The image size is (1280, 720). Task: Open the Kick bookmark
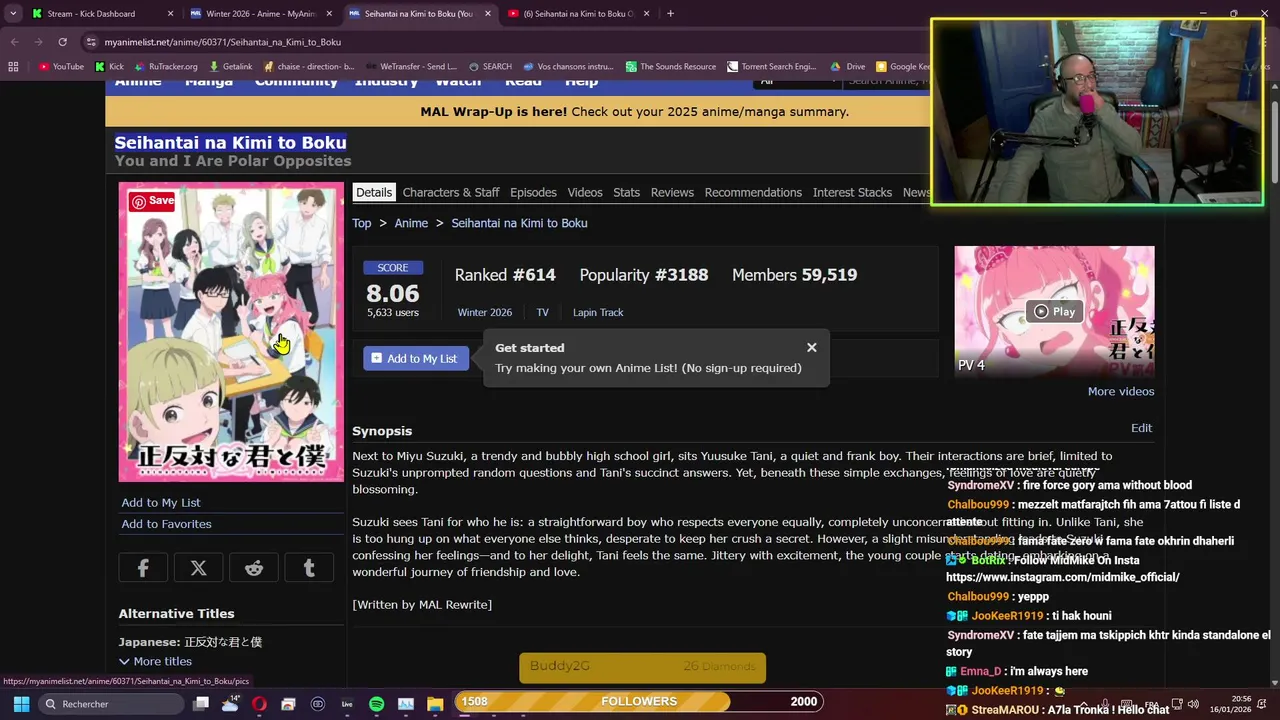(109, 67)
